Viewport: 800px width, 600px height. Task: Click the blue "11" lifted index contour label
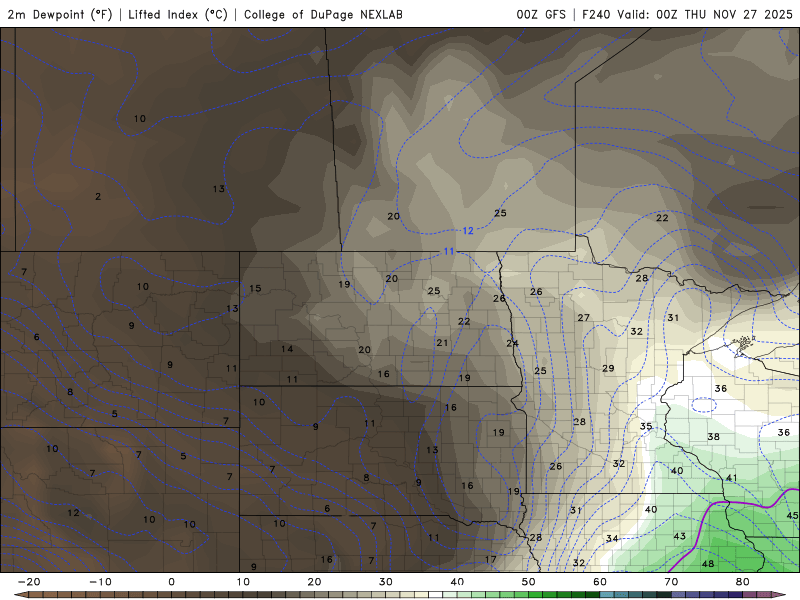[448, 251]
